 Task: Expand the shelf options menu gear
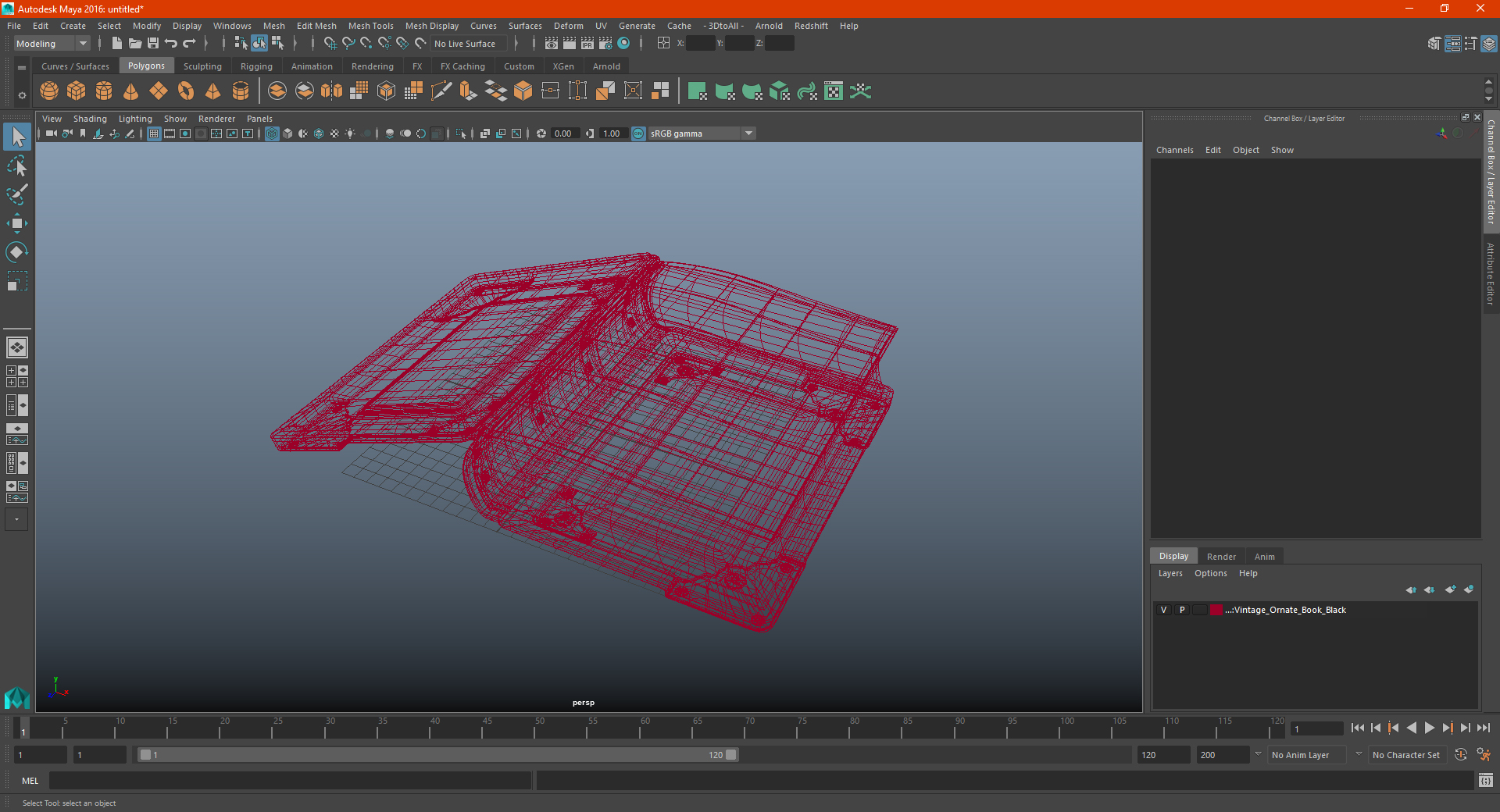coord(22,95)
